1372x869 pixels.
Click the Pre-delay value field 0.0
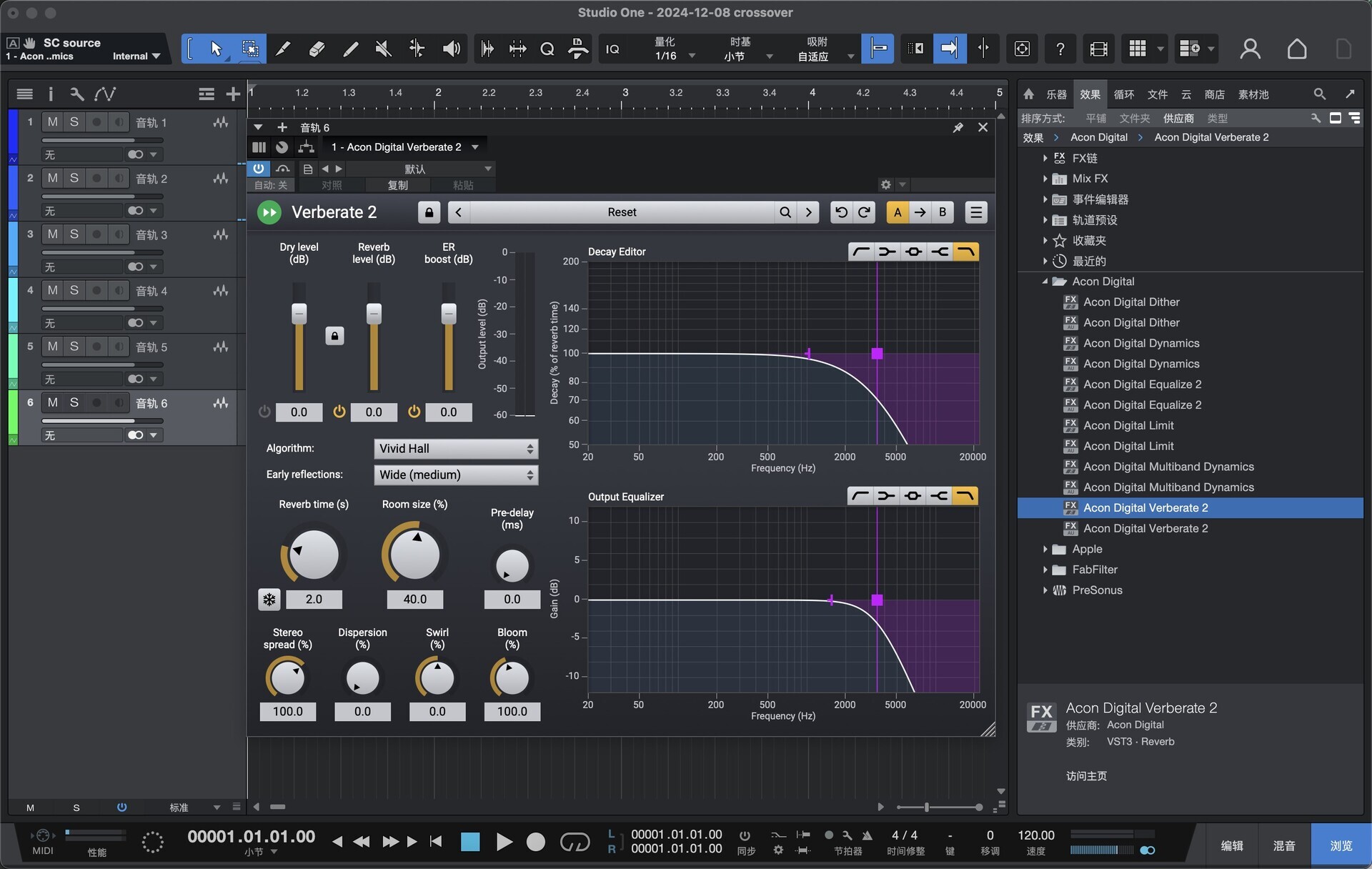coord(512,600)
